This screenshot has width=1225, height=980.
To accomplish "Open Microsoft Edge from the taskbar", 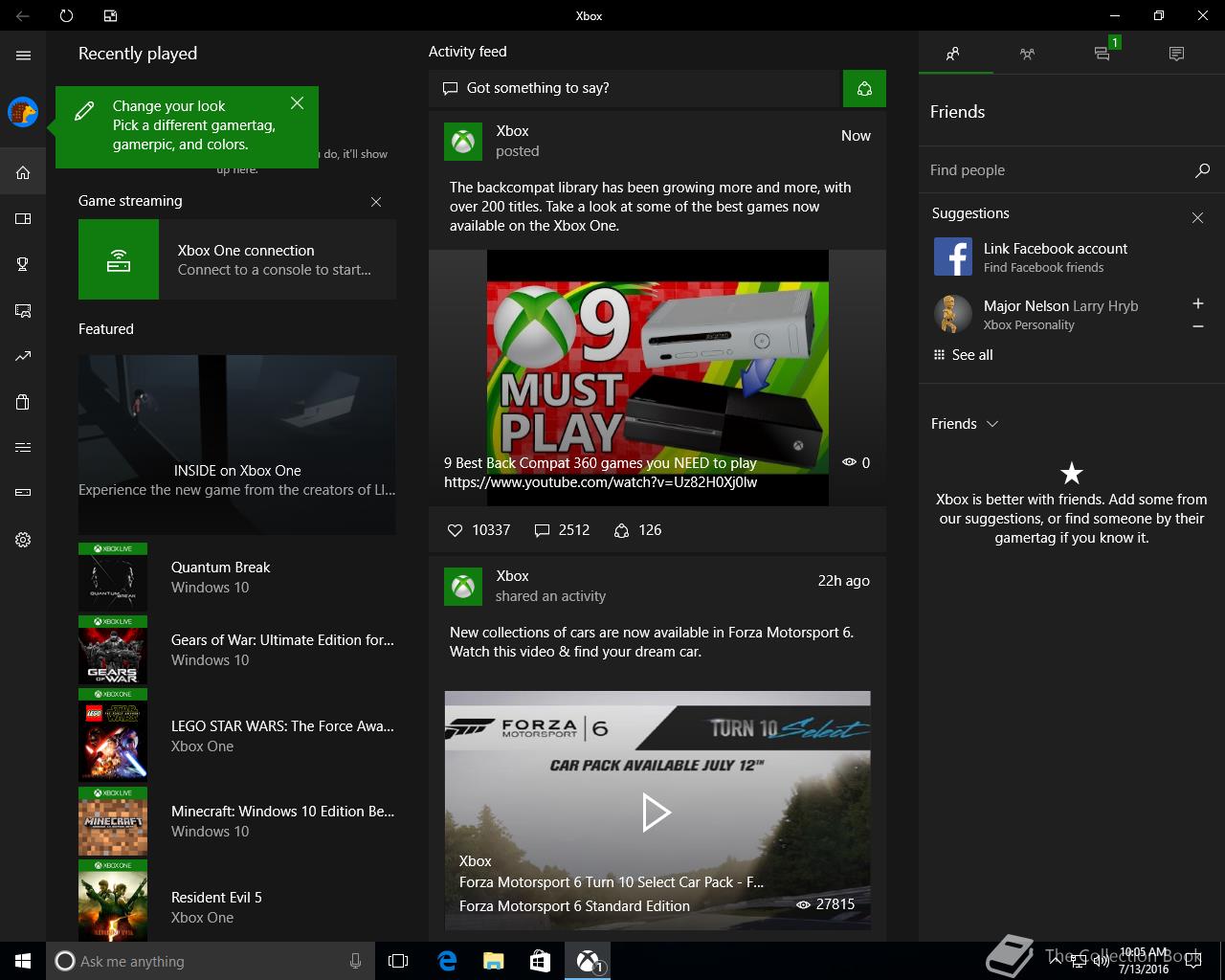I will 446,961.
